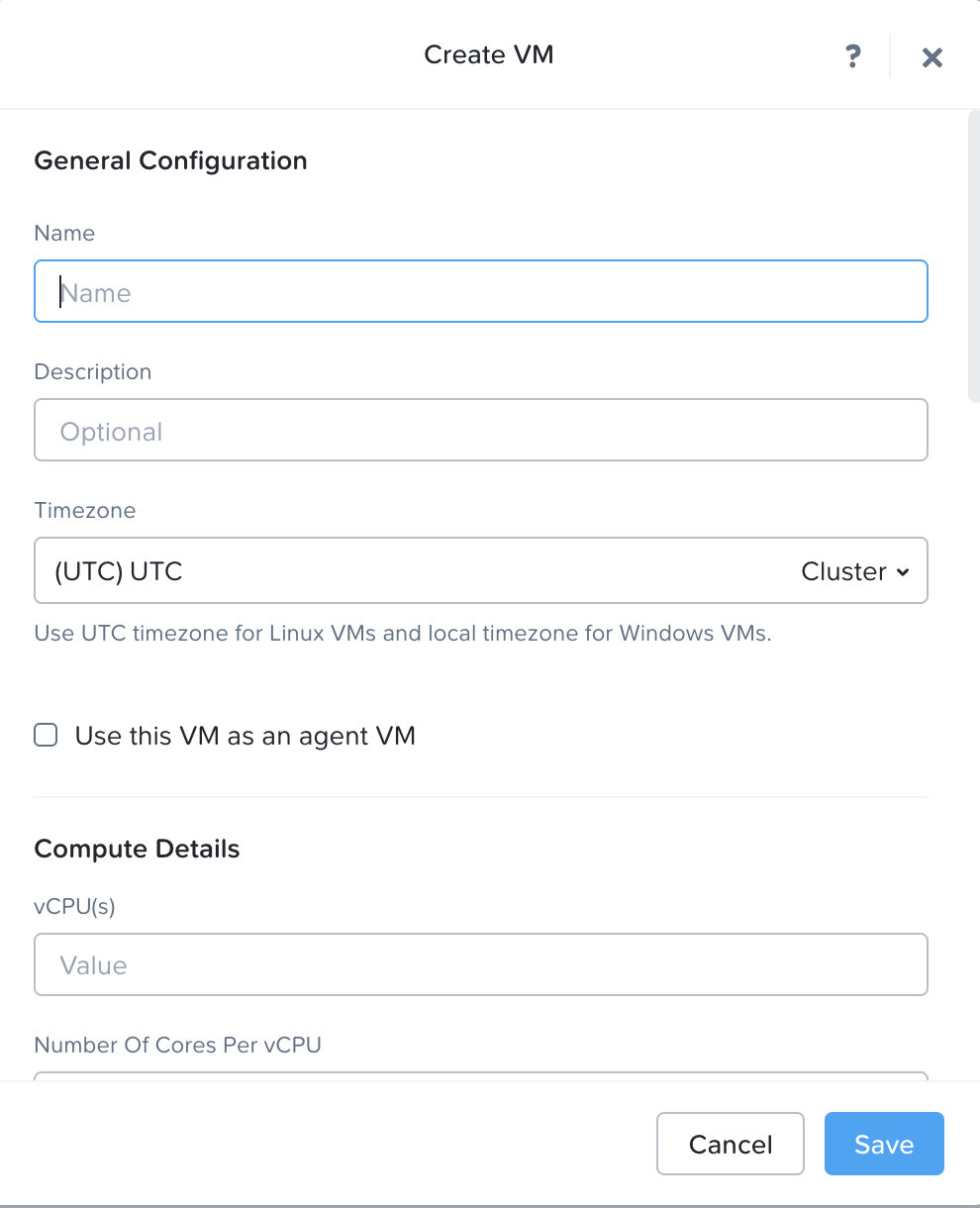980x1208 pixels.
Task: Click the help question mark icon
Action: [853, 56]
